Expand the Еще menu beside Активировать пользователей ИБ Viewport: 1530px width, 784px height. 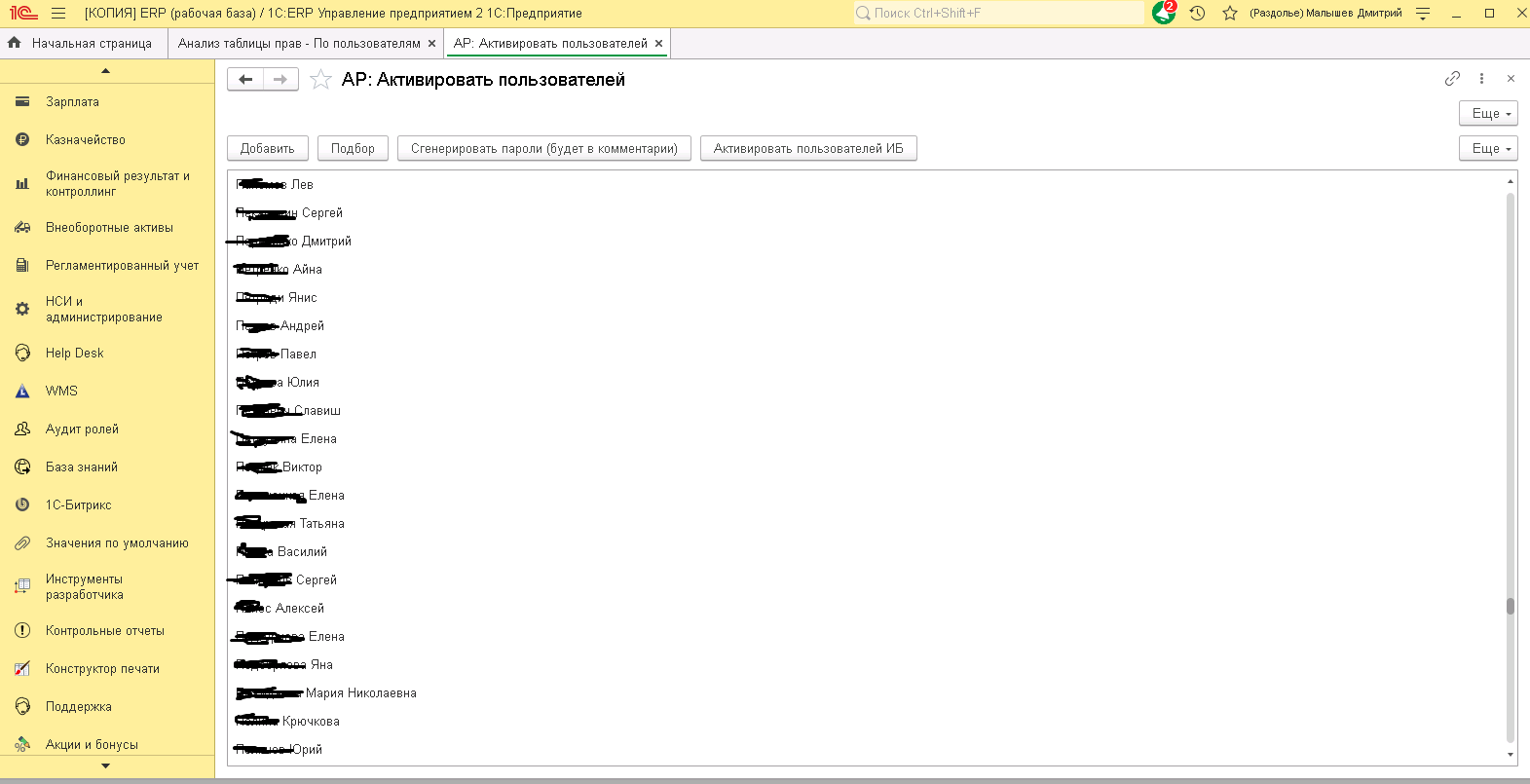(1488, 148)
